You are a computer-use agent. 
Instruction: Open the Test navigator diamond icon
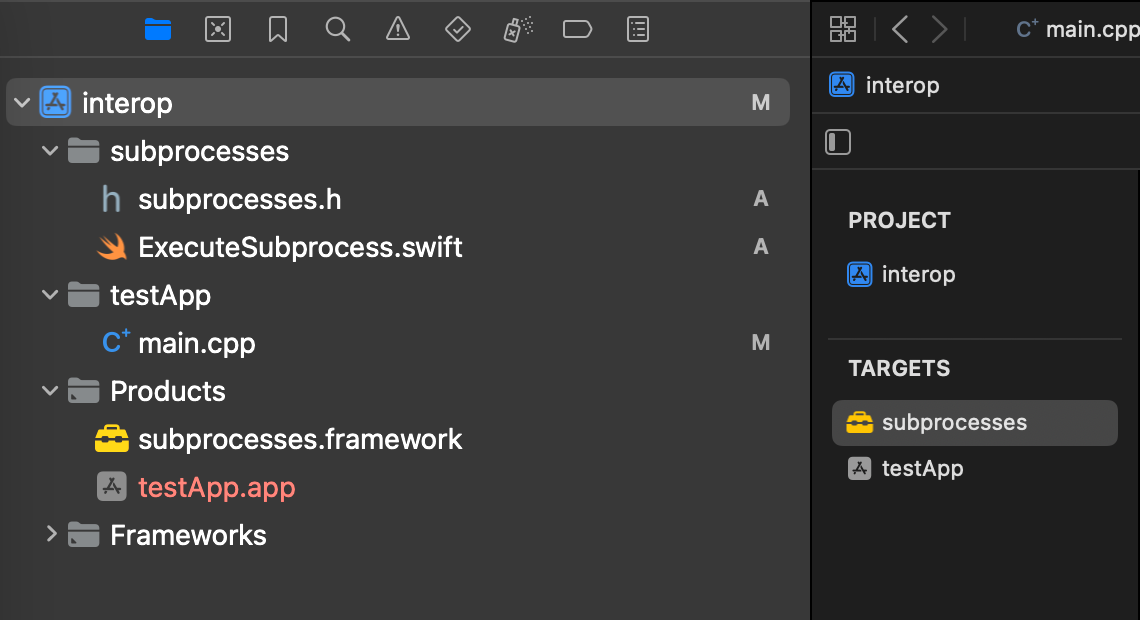(458, 30)
